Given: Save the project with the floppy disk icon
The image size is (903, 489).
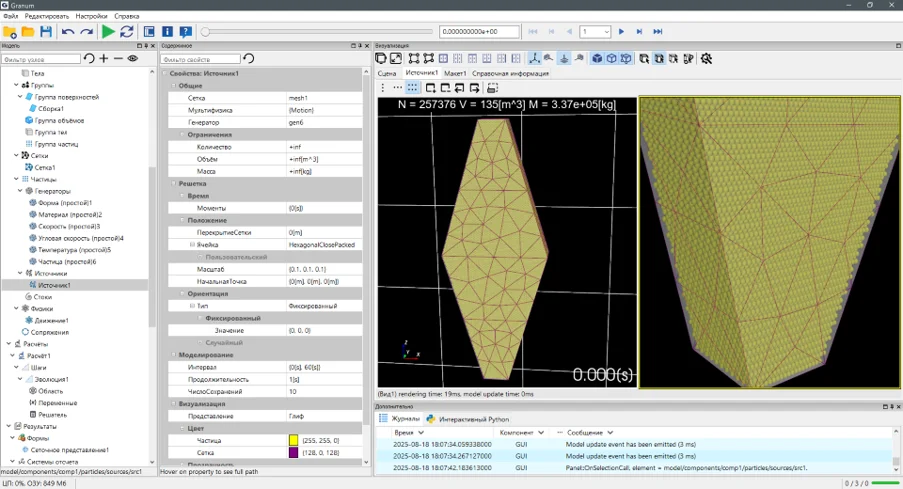Looking at the screenshot, I should pos(46,32).
